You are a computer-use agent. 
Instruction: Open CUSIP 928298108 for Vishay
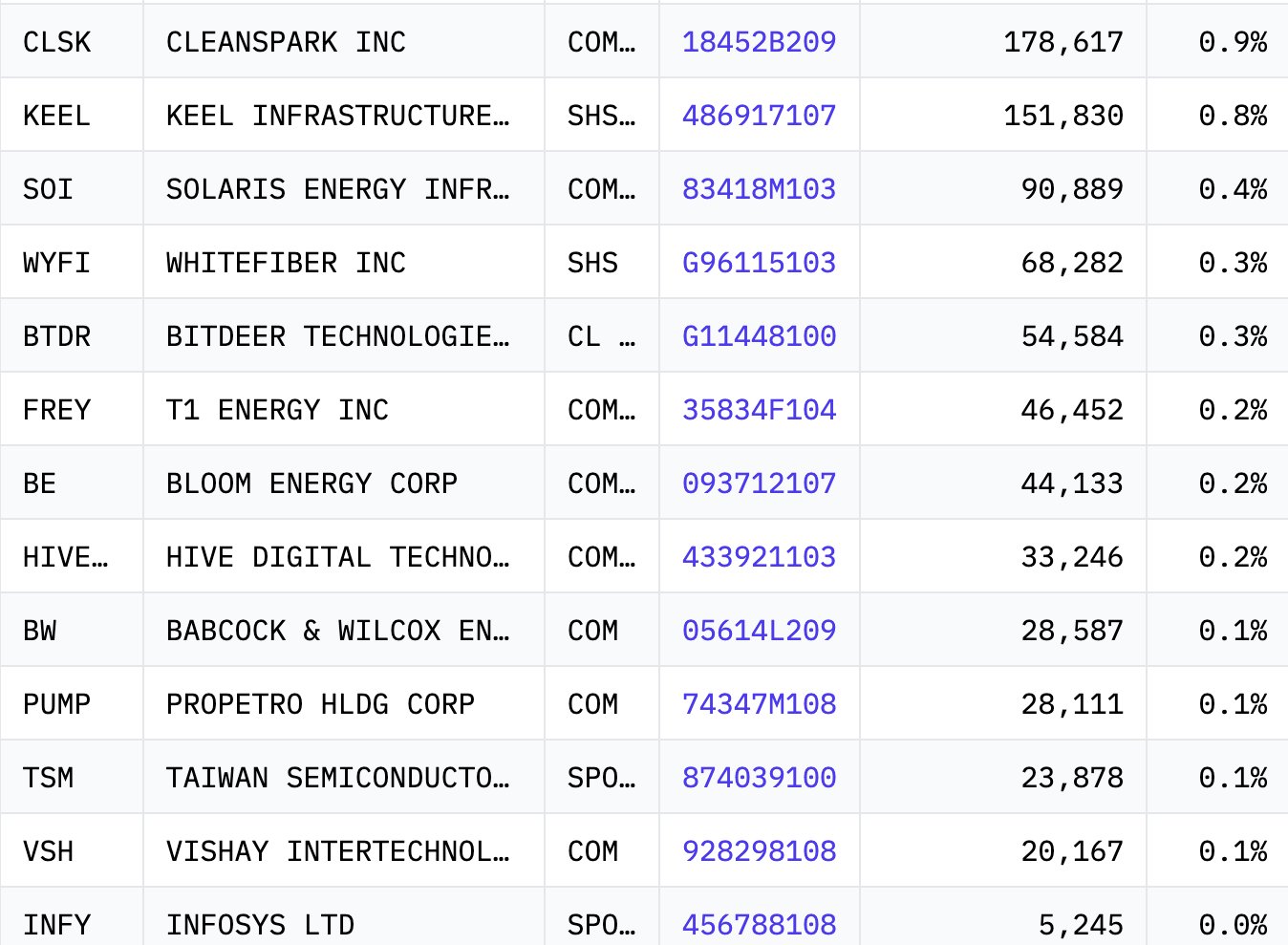pyautogui.click(x=759, y=851)
